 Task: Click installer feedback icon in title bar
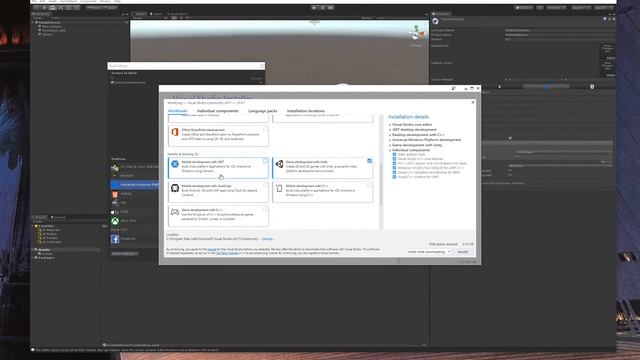pos(453,88)
